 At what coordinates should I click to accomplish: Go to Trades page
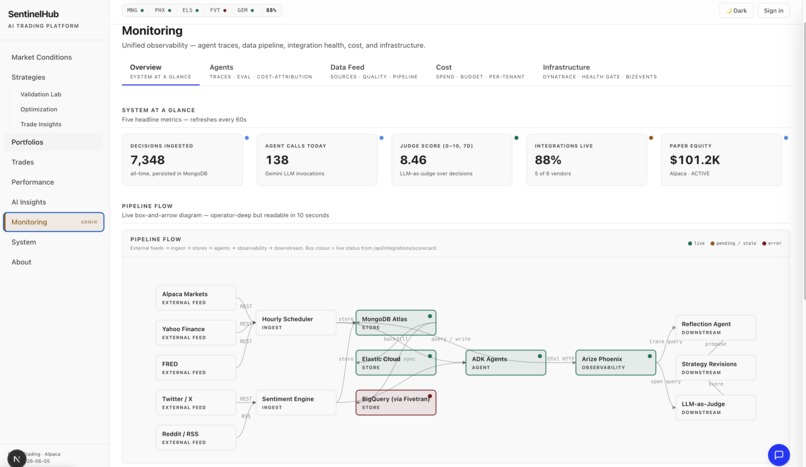point(53,162)
